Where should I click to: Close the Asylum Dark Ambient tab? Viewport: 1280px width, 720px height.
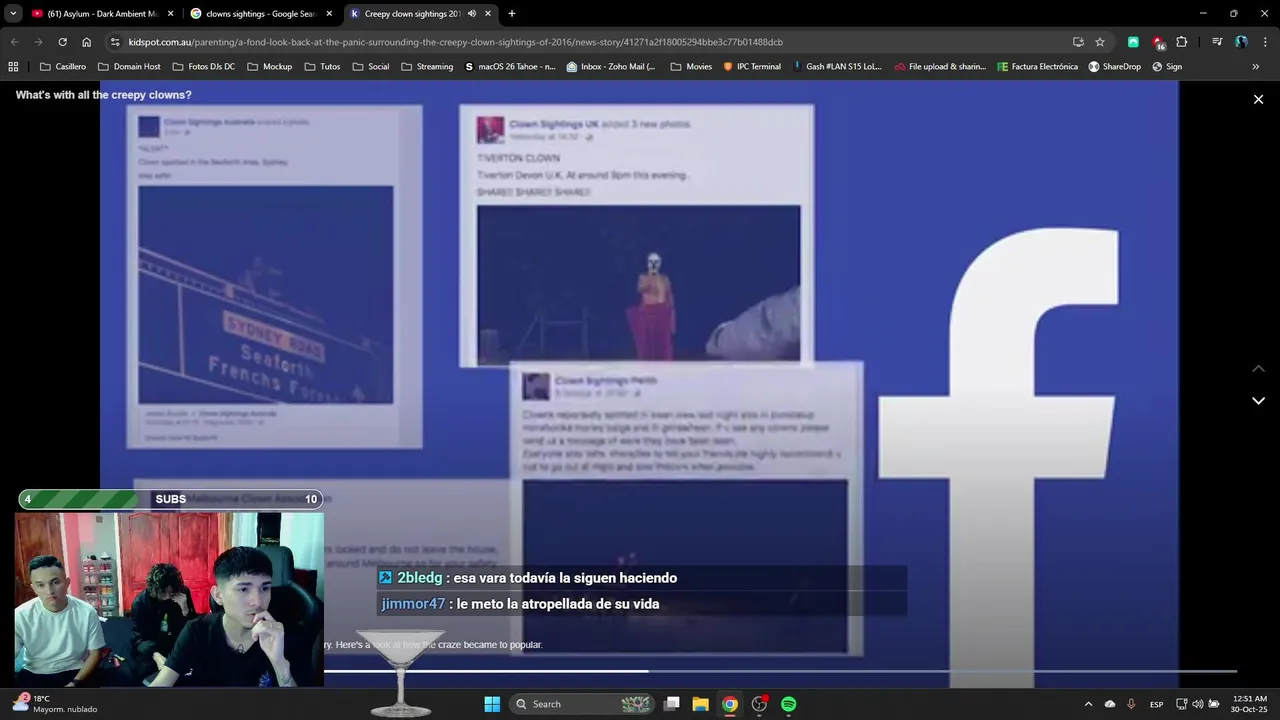pyautogui.click(x=170, y=14)
